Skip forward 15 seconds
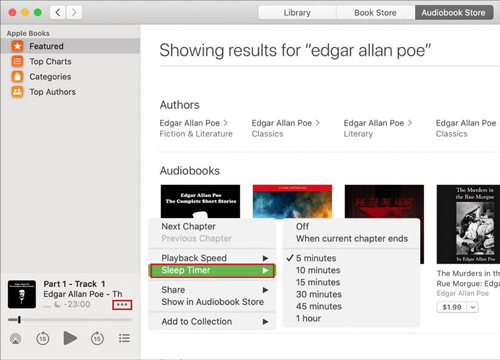500x360 pixels. (97, 339)
